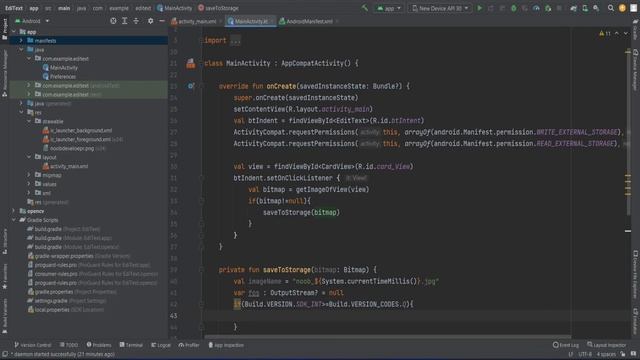Hide the project panel with minus icon

click(162, 21)
